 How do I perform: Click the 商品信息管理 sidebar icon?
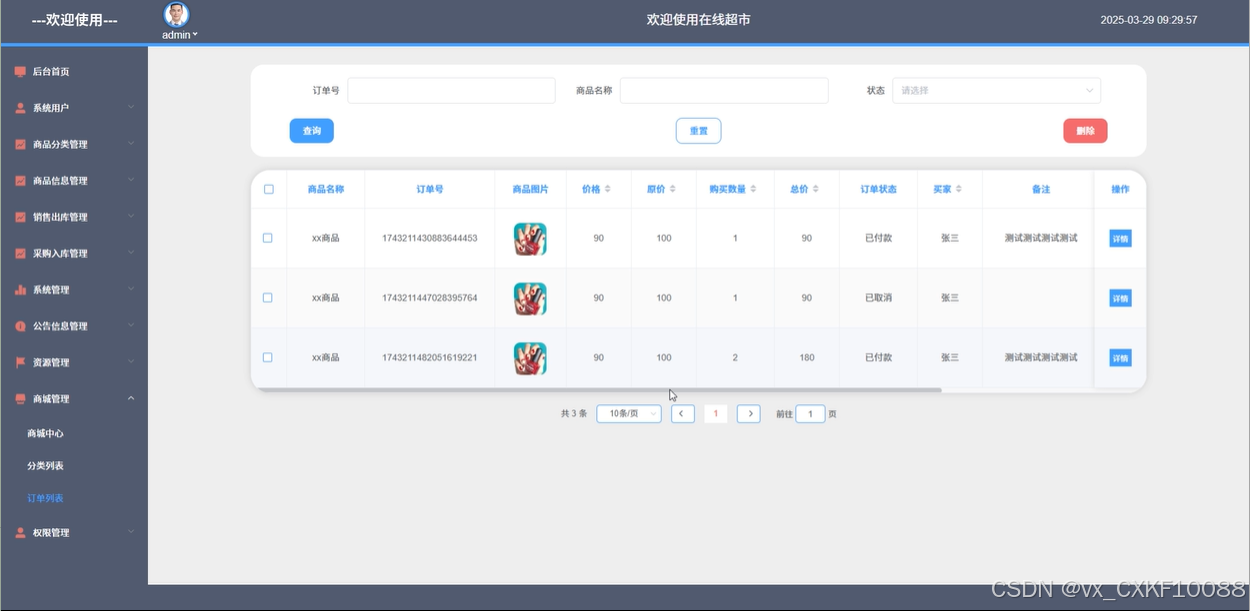[x=20, y=181]
